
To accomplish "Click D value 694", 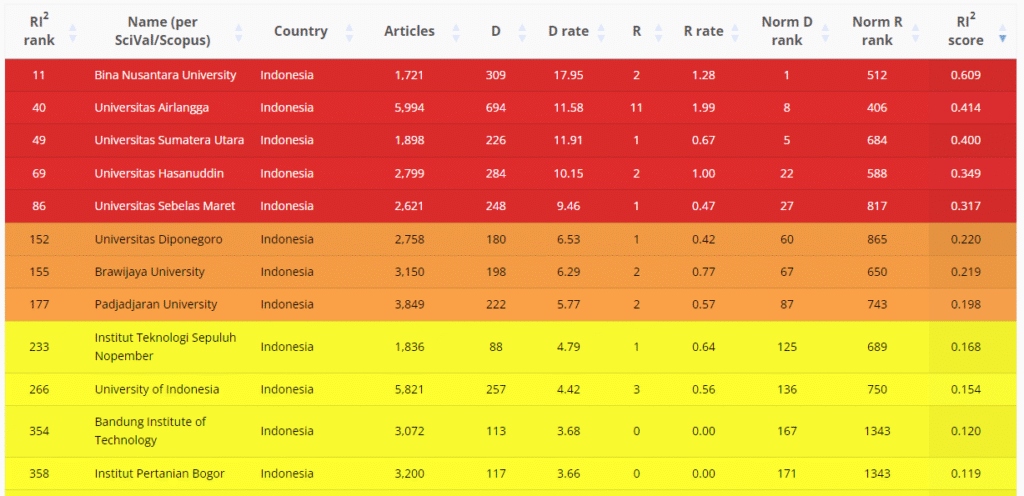I will coord(496,108).
